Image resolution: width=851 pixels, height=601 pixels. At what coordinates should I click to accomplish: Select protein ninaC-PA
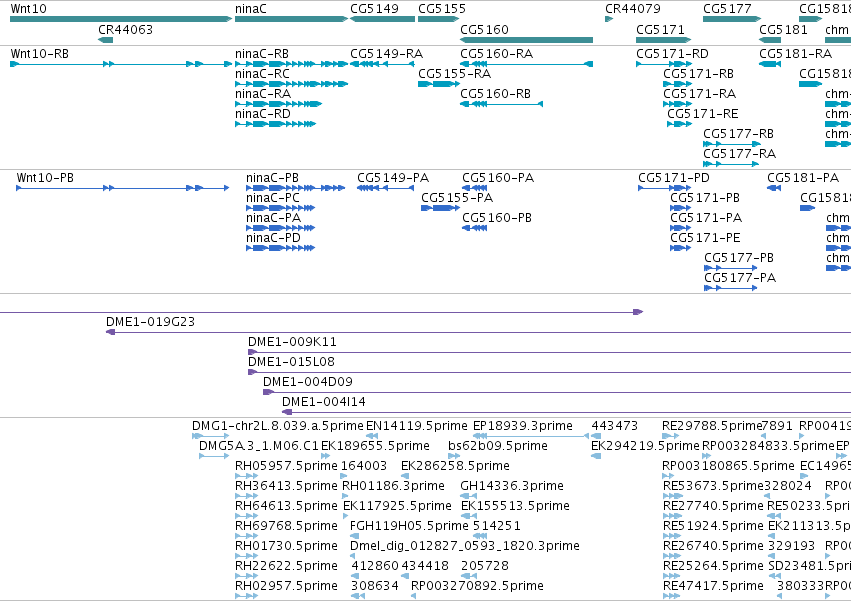tap(281, 229)
